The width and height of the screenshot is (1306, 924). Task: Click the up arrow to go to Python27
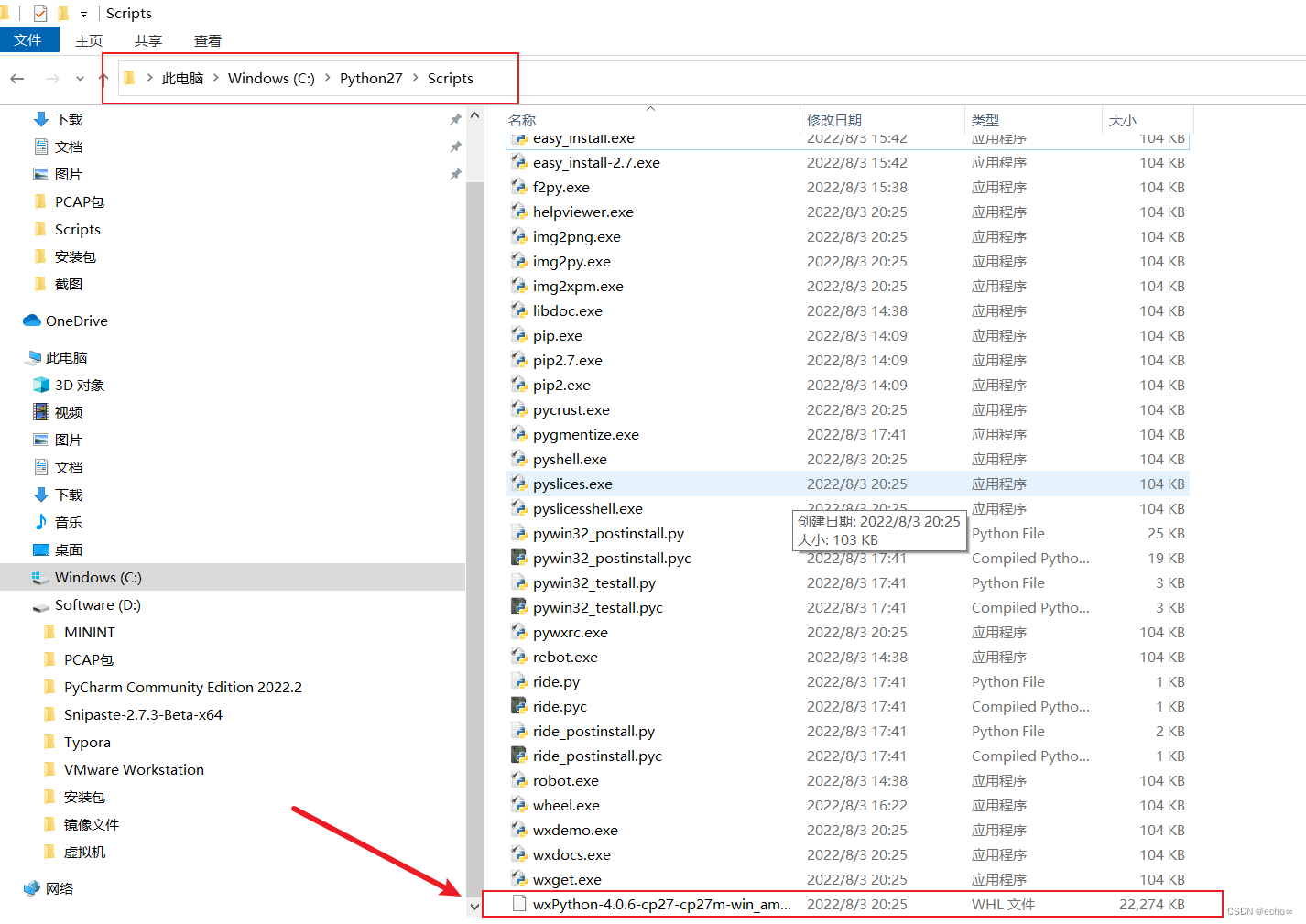(x=103, y=78)
